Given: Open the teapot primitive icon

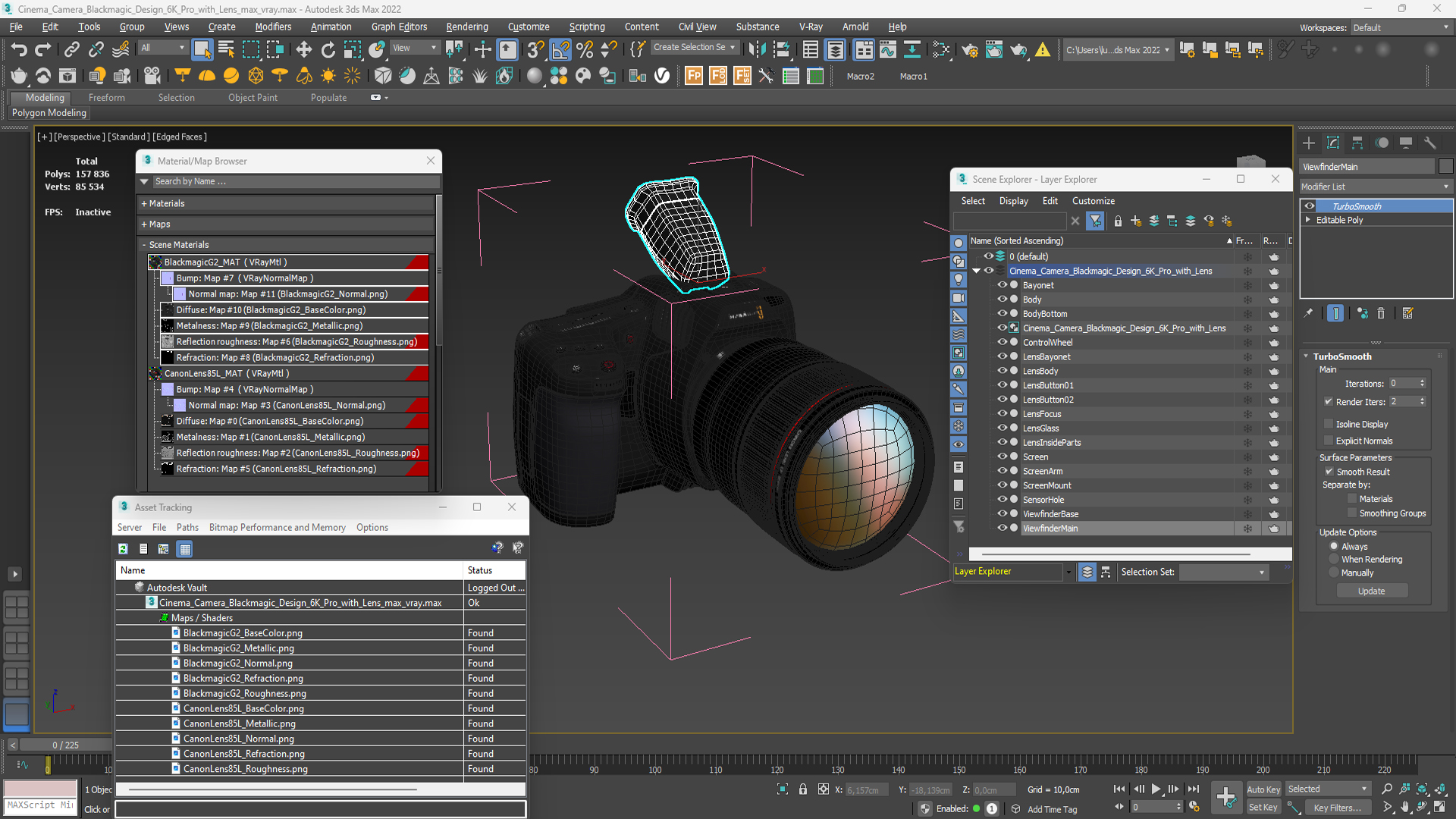Looking at the screenshot, I should coord(18,76).
